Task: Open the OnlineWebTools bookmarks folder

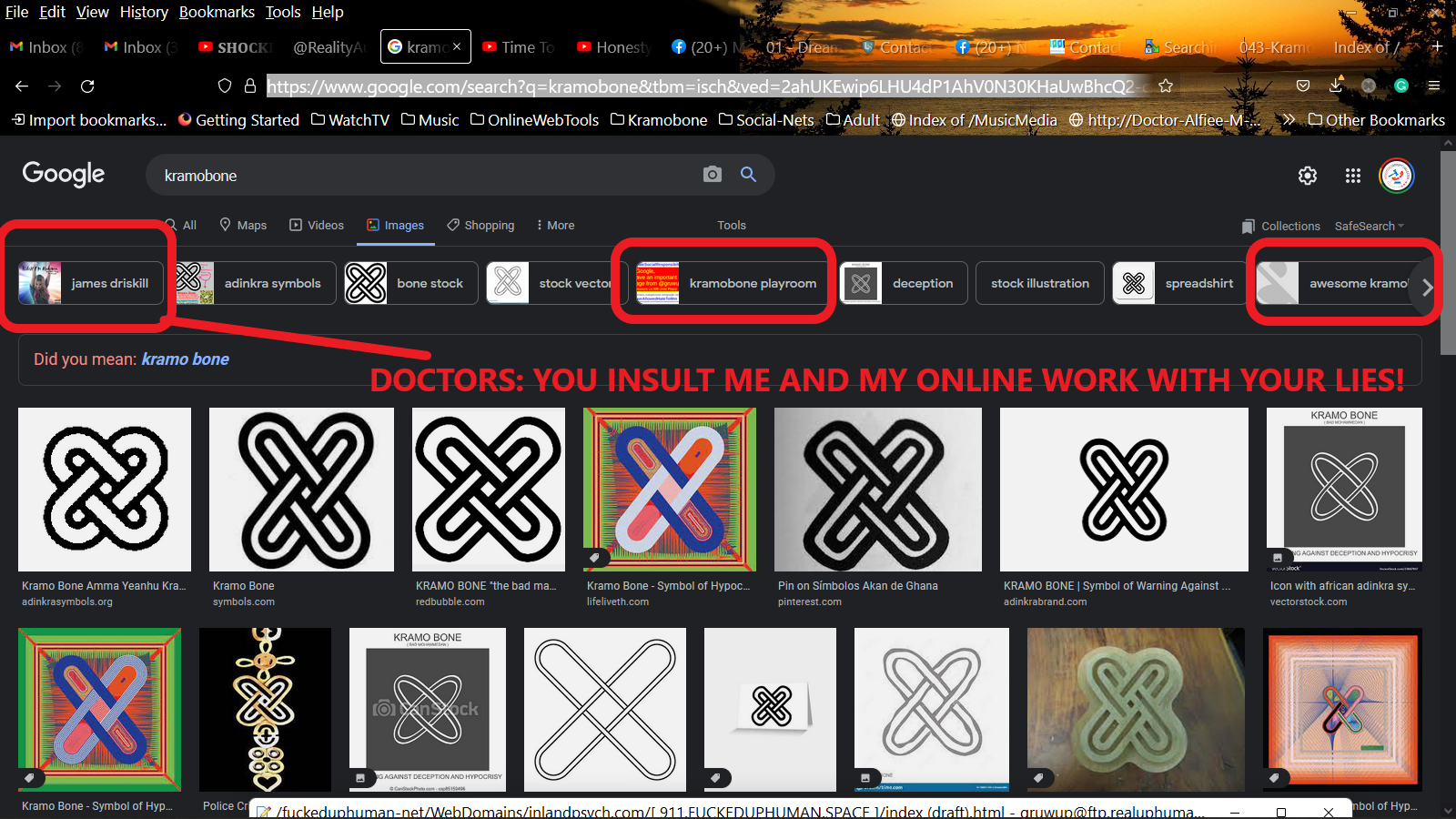Action: (x=534, y=120)
